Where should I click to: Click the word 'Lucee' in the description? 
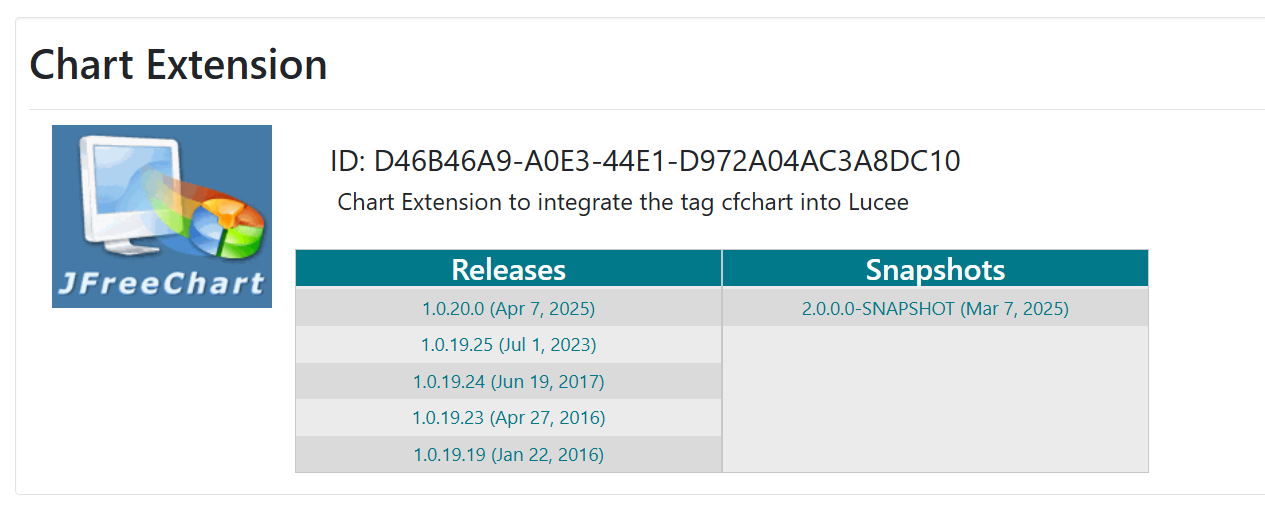pyautogui.click(x=878, y=202)
